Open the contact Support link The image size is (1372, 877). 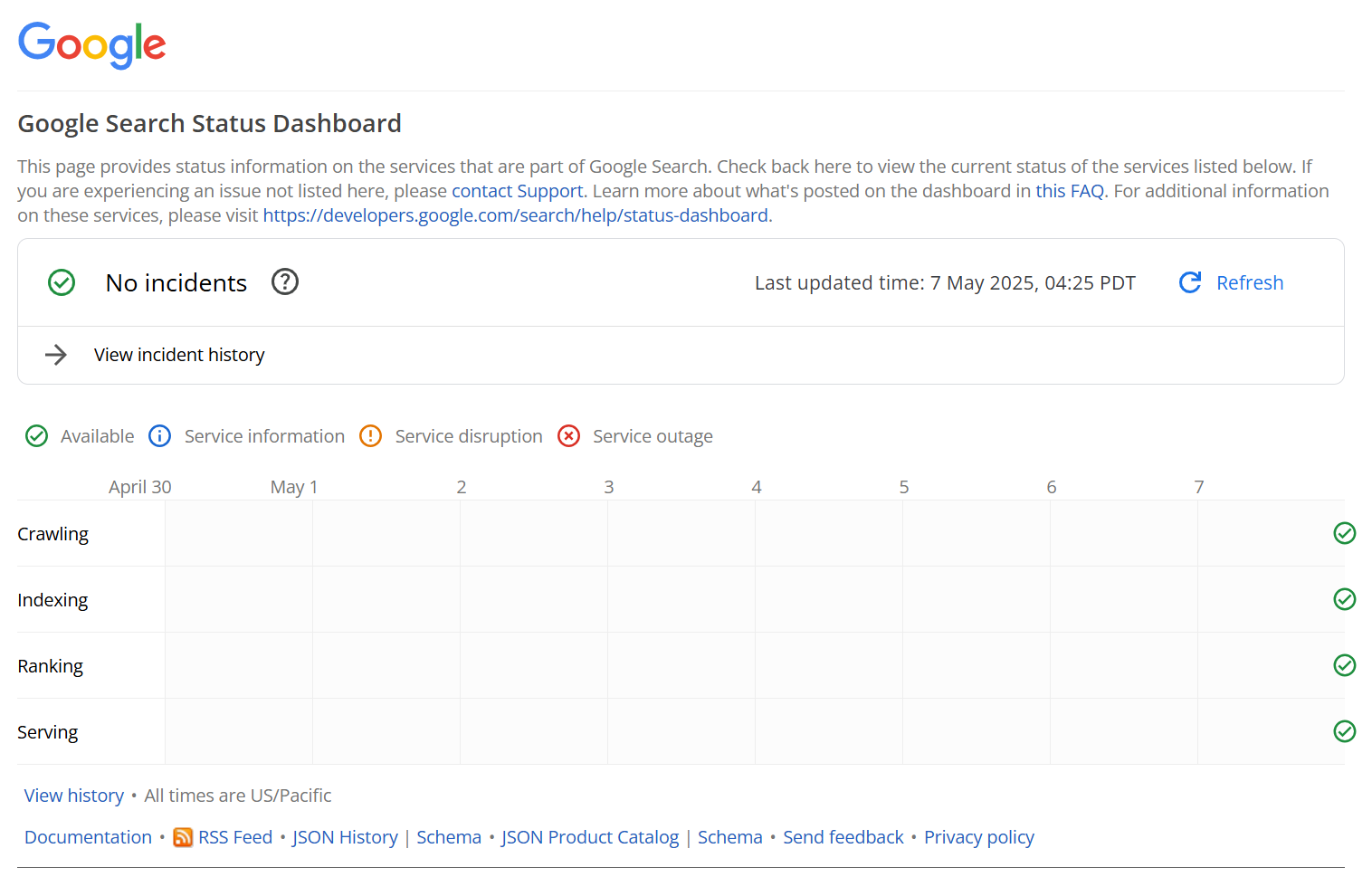pos(518,191)
